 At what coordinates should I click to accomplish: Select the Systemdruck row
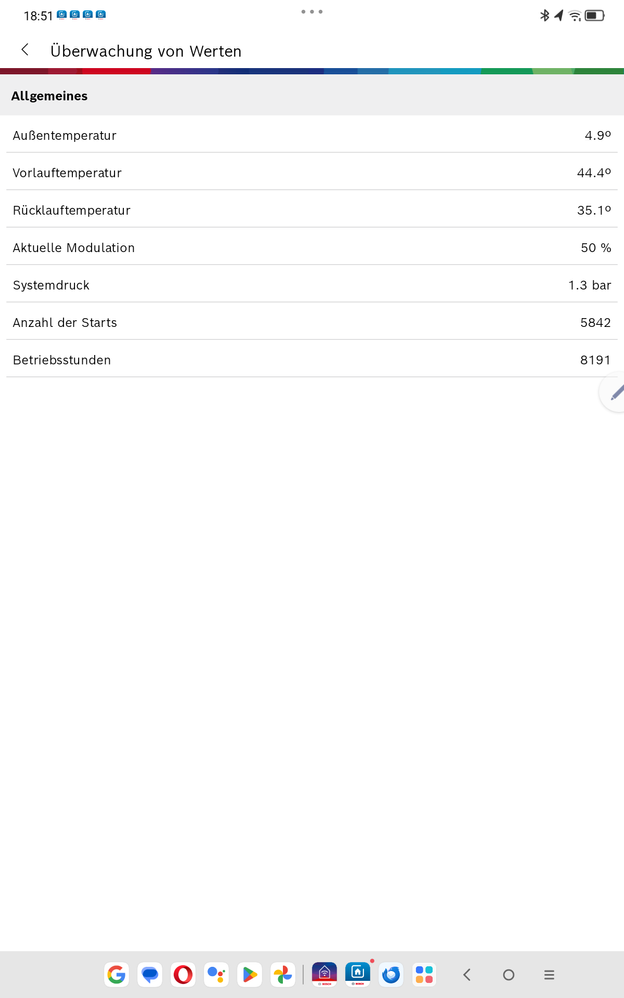click(x=311, y=285)
